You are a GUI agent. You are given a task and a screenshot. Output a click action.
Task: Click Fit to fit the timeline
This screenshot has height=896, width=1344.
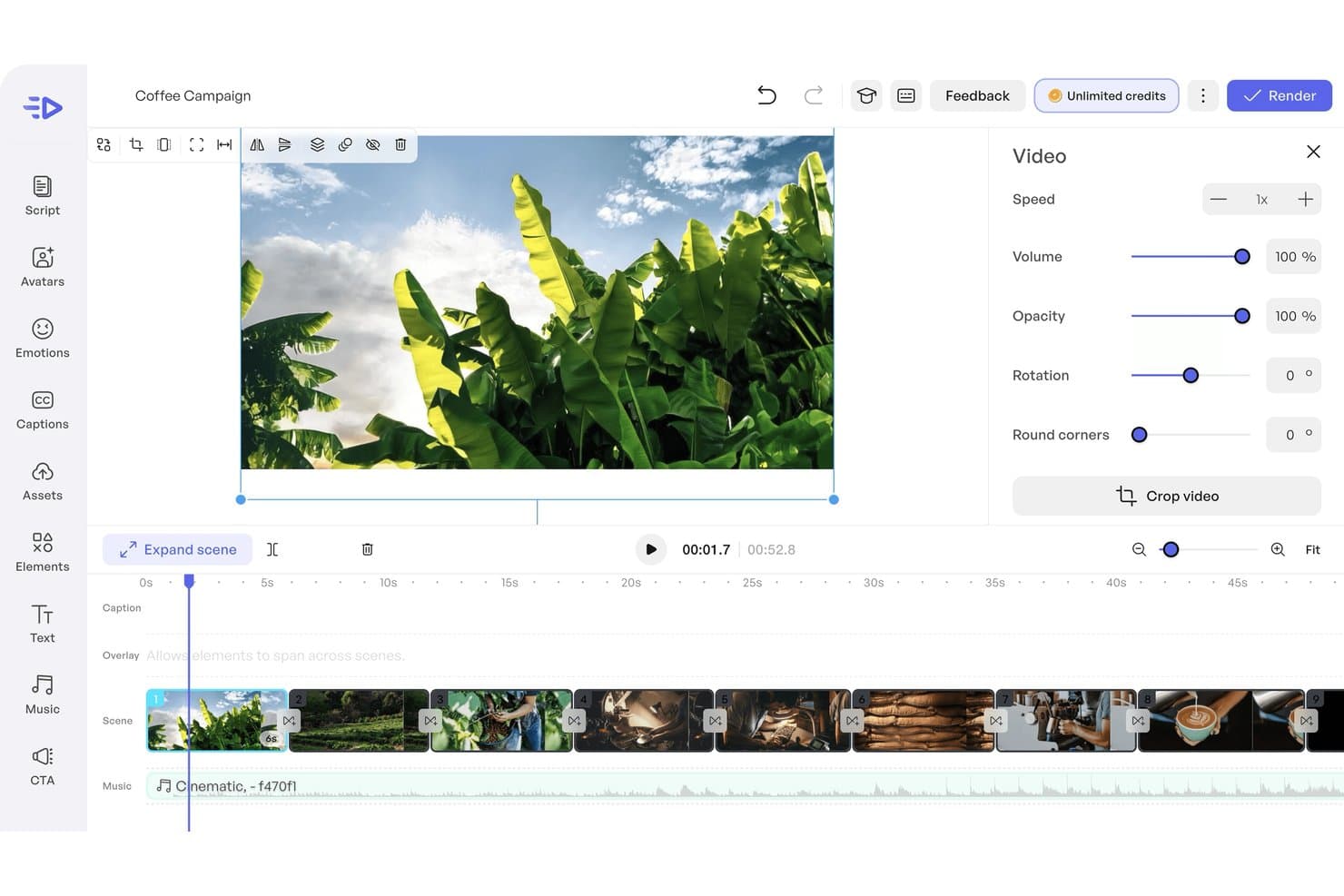[1312, 549]
